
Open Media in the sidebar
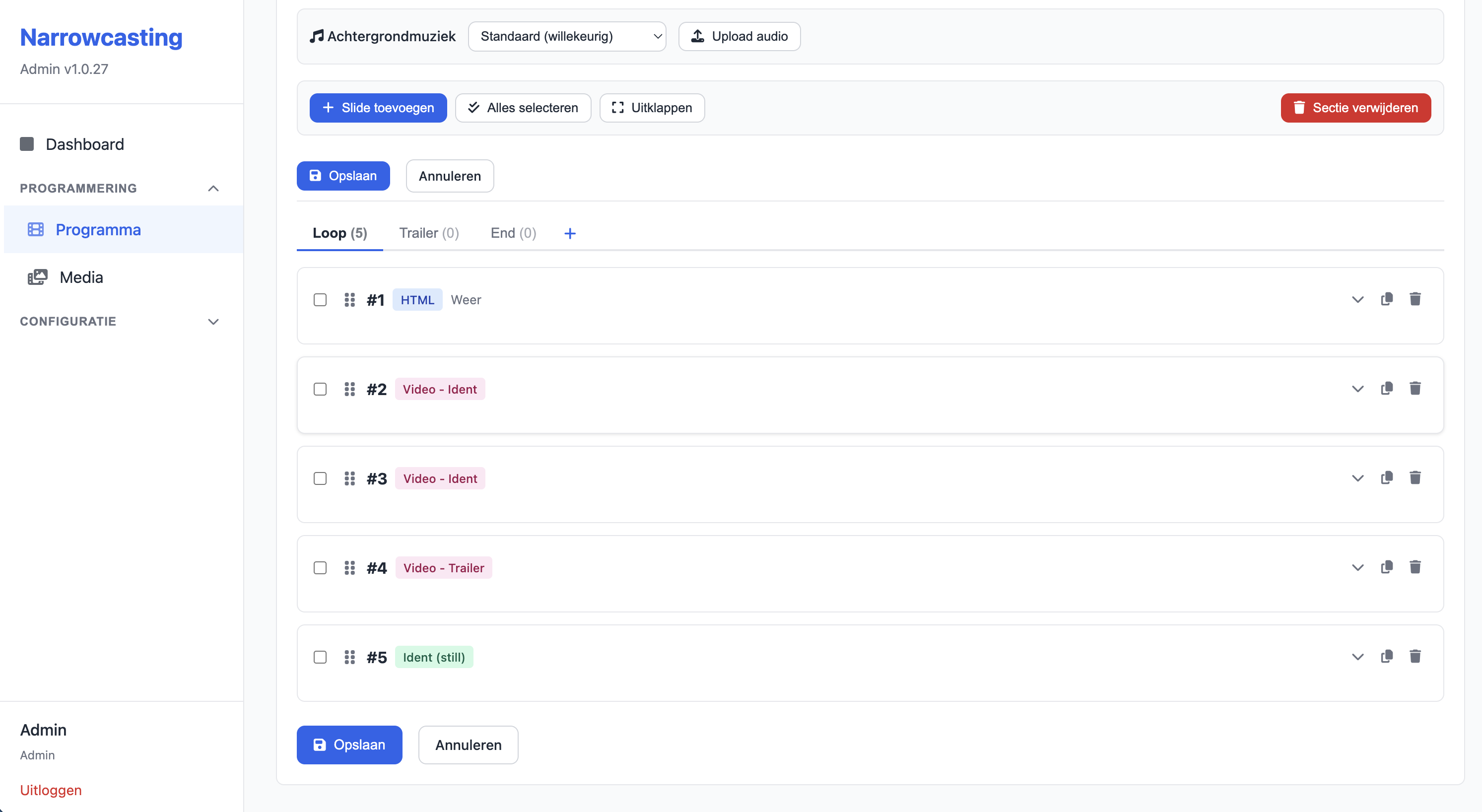coord(81,277)
